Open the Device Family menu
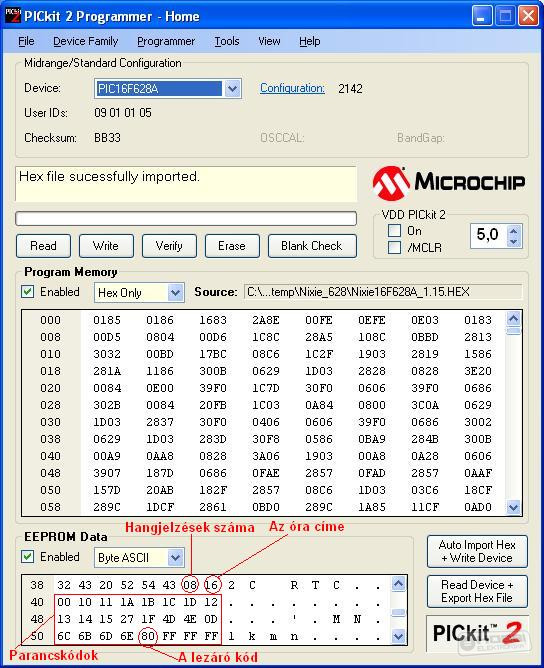The image size is (544, 668). (85, 41)
